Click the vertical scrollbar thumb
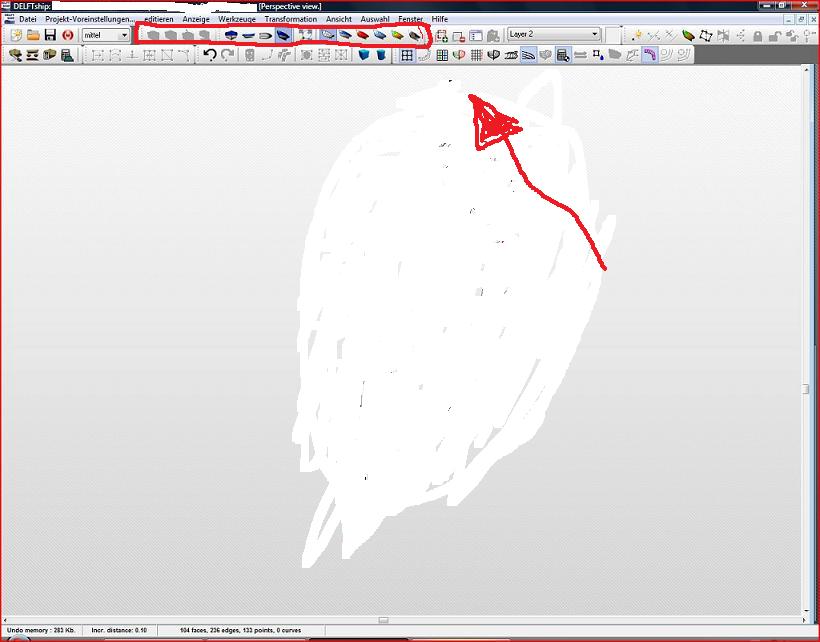This screenshot has height=642, width=820. pos(805,389)
